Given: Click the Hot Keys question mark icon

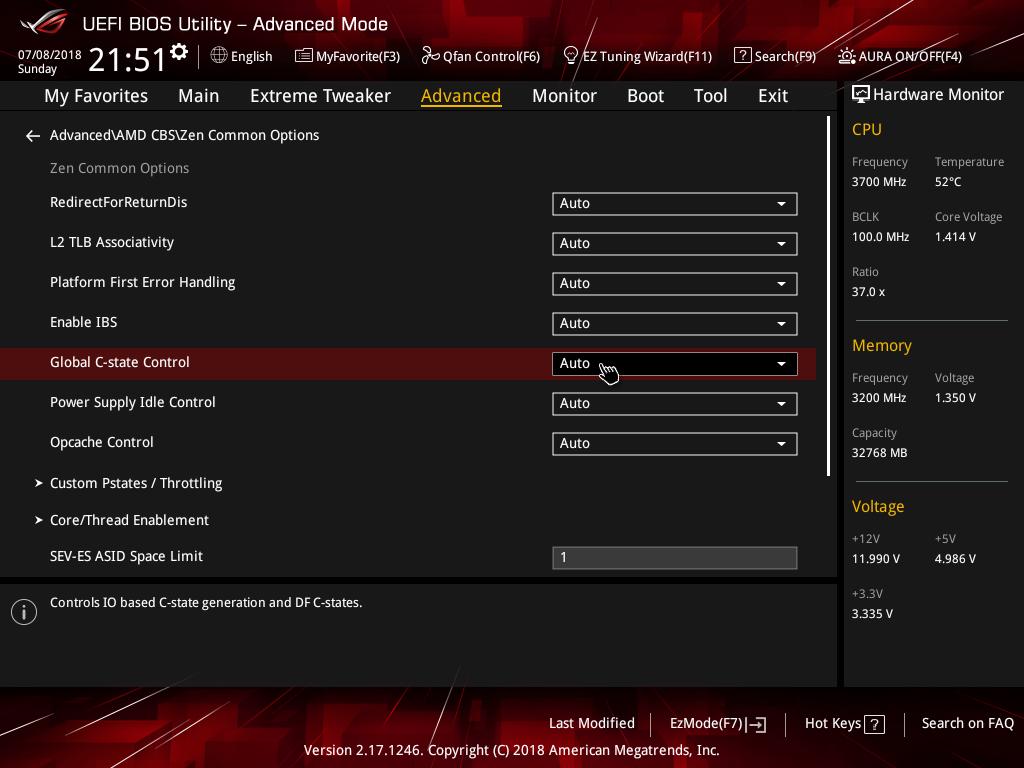Looking at the screenshot, I should (x=874, y=724).
